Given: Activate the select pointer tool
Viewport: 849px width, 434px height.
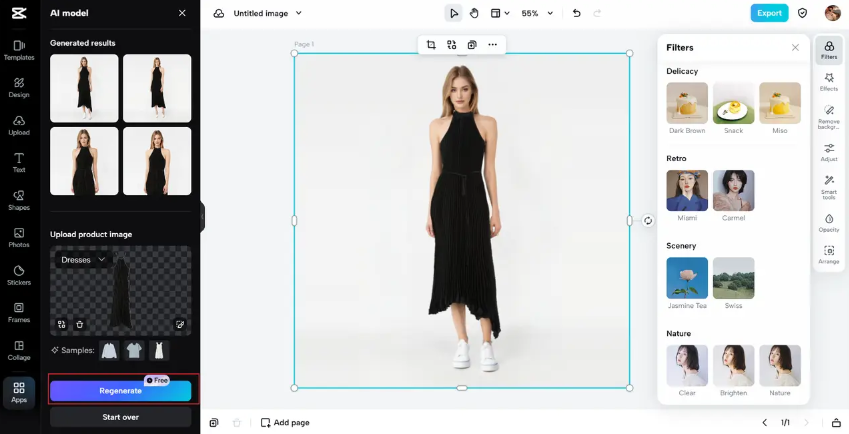Looking at the screenshot, I should [453, 14].
